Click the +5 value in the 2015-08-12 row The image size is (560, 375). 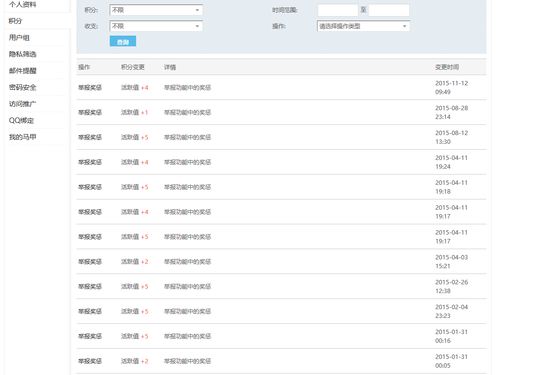click(x=144, y=138)
